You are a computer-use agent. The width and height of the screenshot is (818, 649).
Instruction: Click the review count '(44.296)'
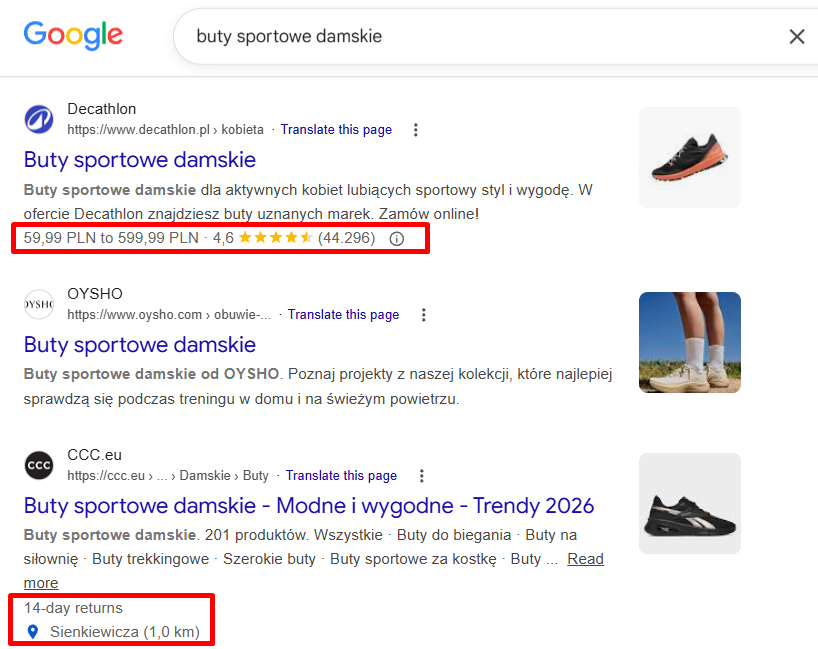tap(346, 238)
